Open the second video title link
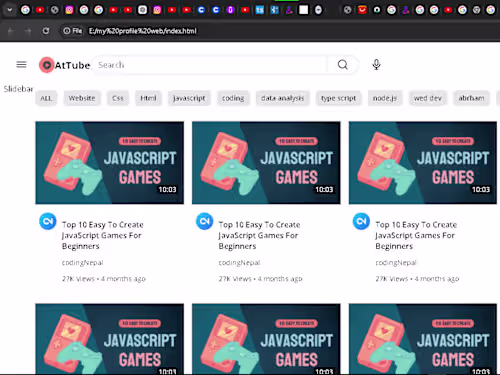 pyautogui.click(x=259, y=235)
